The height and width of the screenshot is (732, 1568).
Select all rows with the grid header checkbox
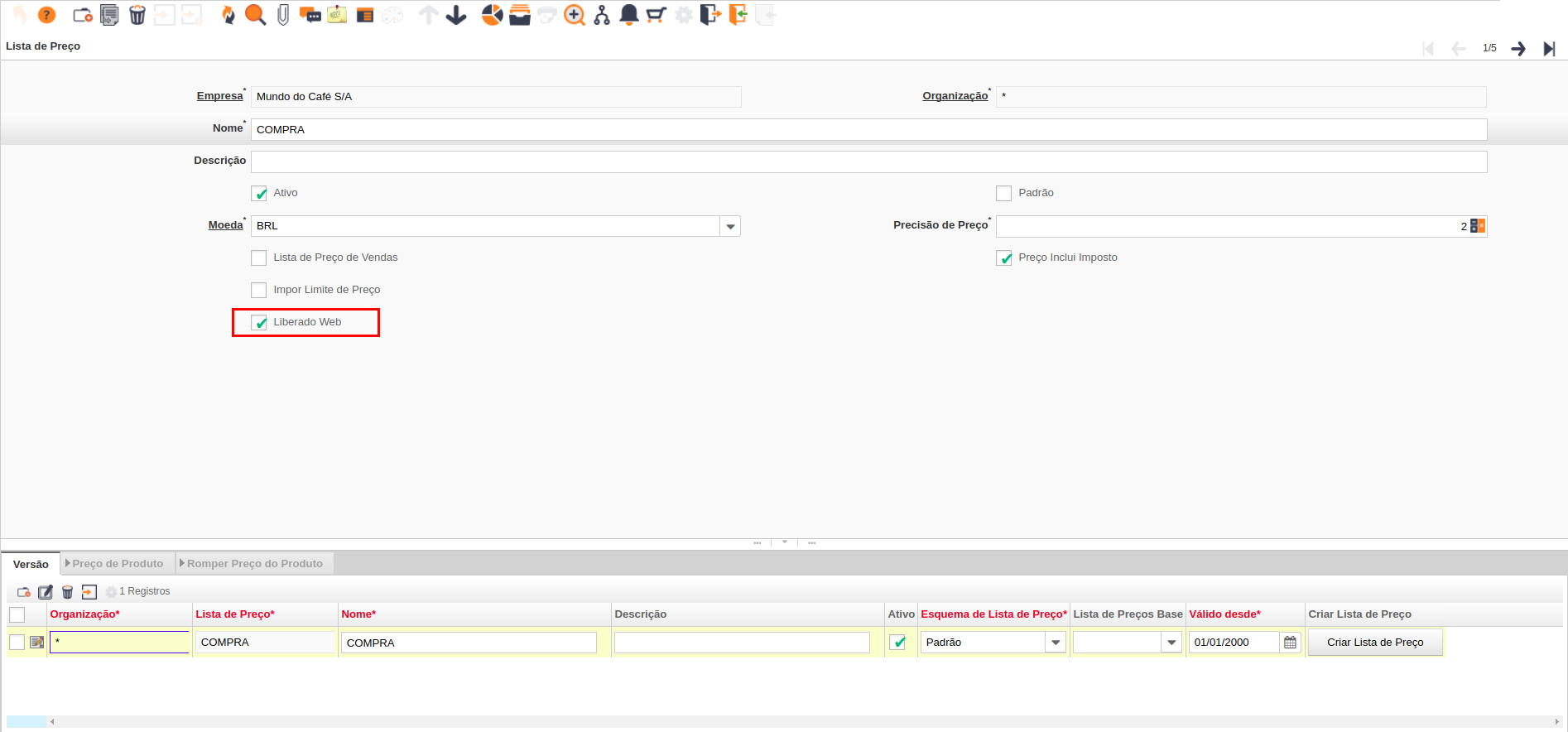[x=17, y=614]
